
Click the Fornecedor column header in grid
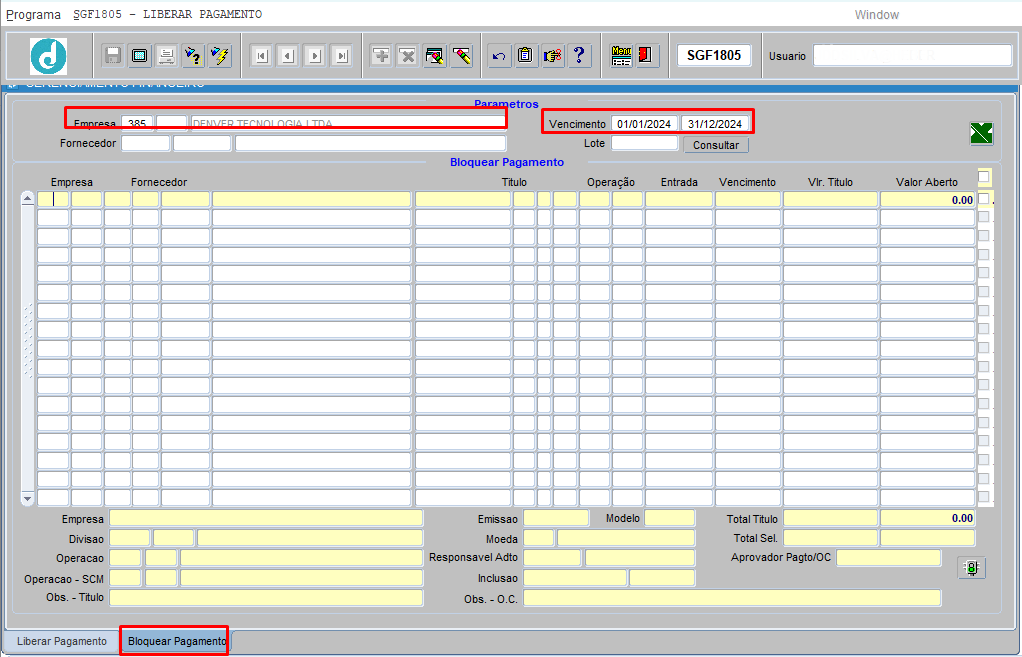click(159, 182)
